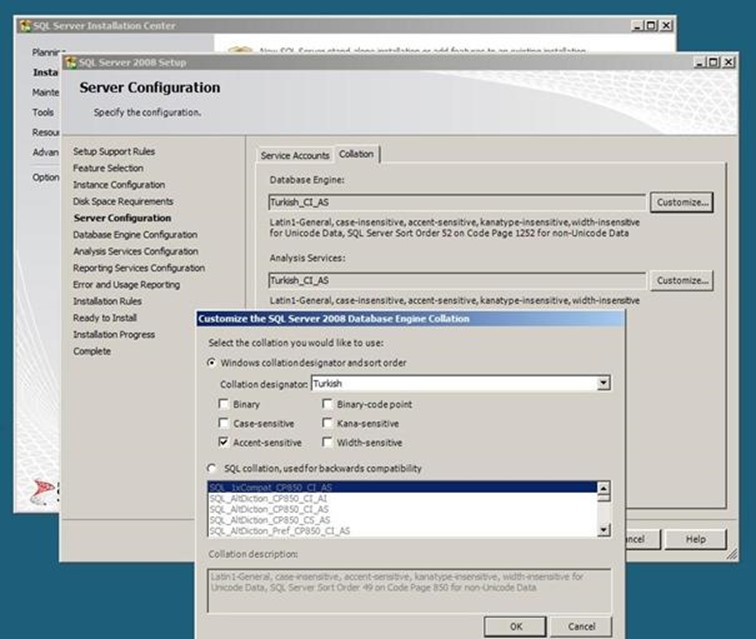Open Options in Installation Center sidebar
Image resolution: width=756 pixels, height=639 pixels.
[46, 177]
